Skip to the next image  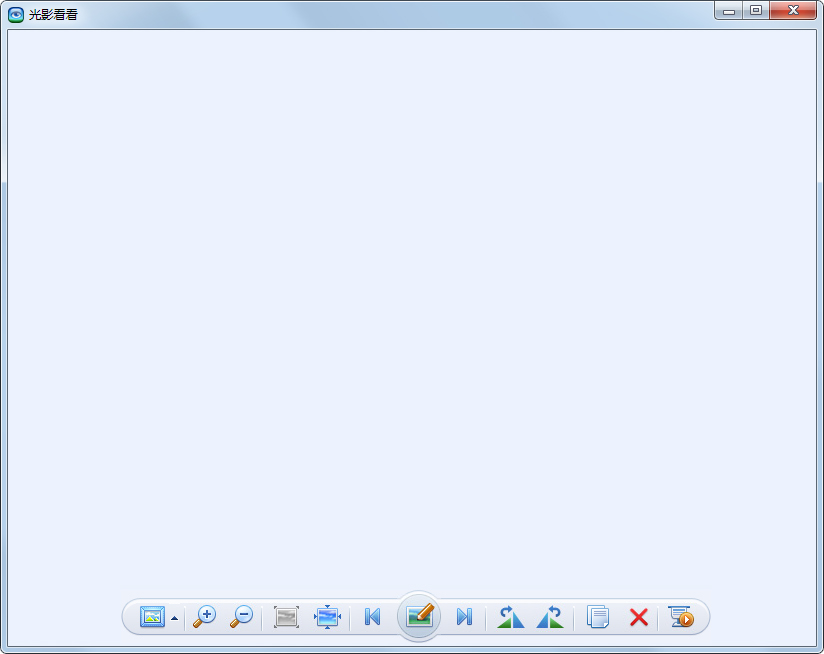(464, 617)
